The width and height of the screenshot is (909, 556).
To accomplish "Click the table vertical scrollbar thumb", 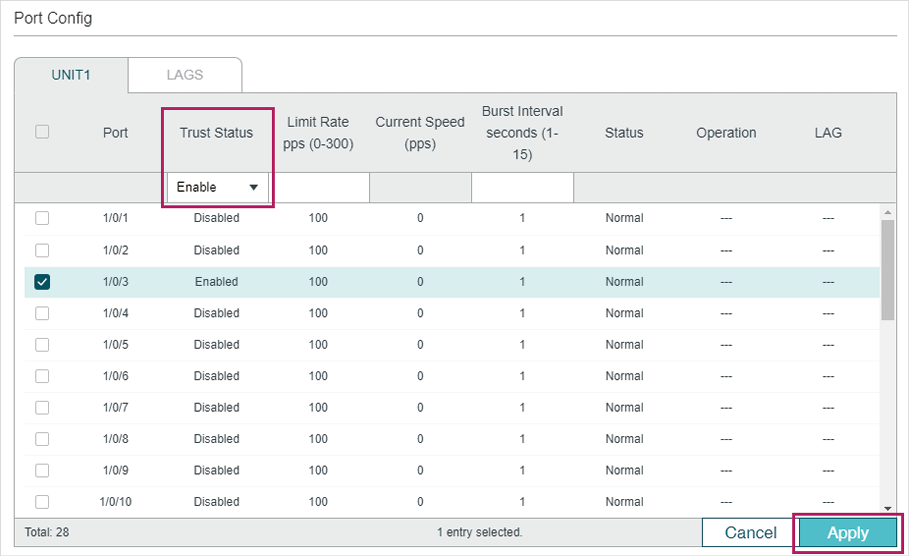I will [x=888, y=270].
